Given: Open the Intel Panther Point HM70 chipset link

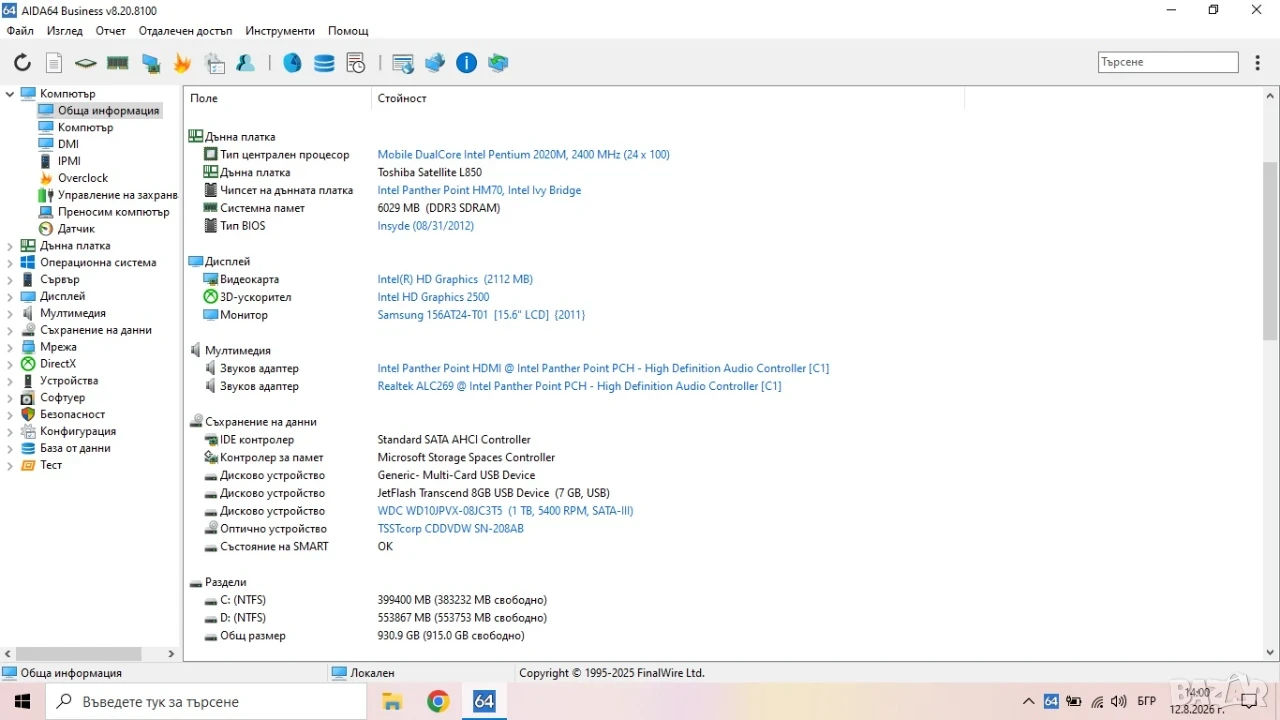Looking at the screenshot, I should tap(479, 191).
